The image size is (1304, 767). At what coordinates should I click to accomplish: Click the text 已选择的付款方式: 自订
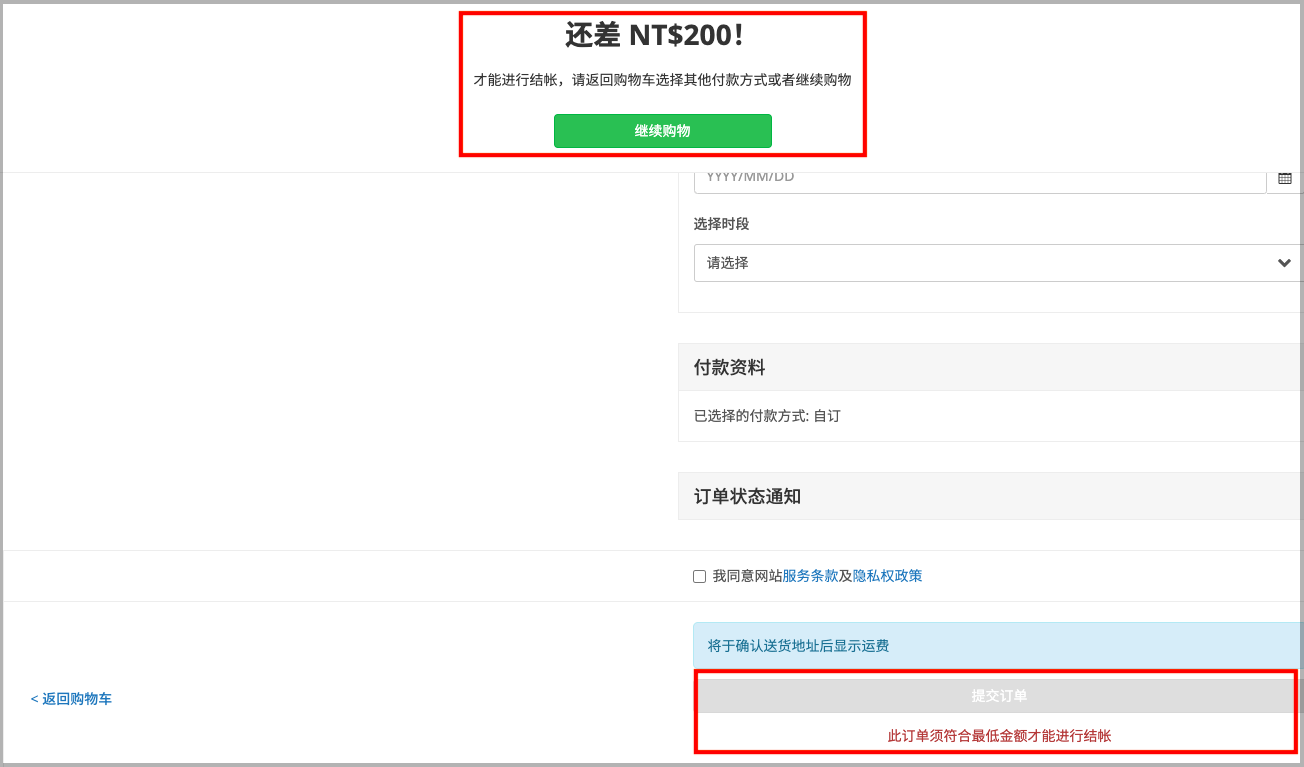coord(767,415)
